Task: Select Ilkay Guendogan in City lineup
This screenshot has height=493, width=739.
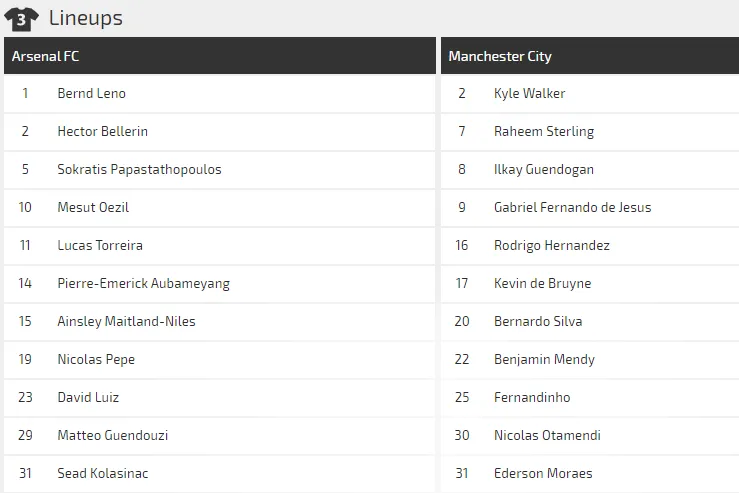Action: pos(543,169)
